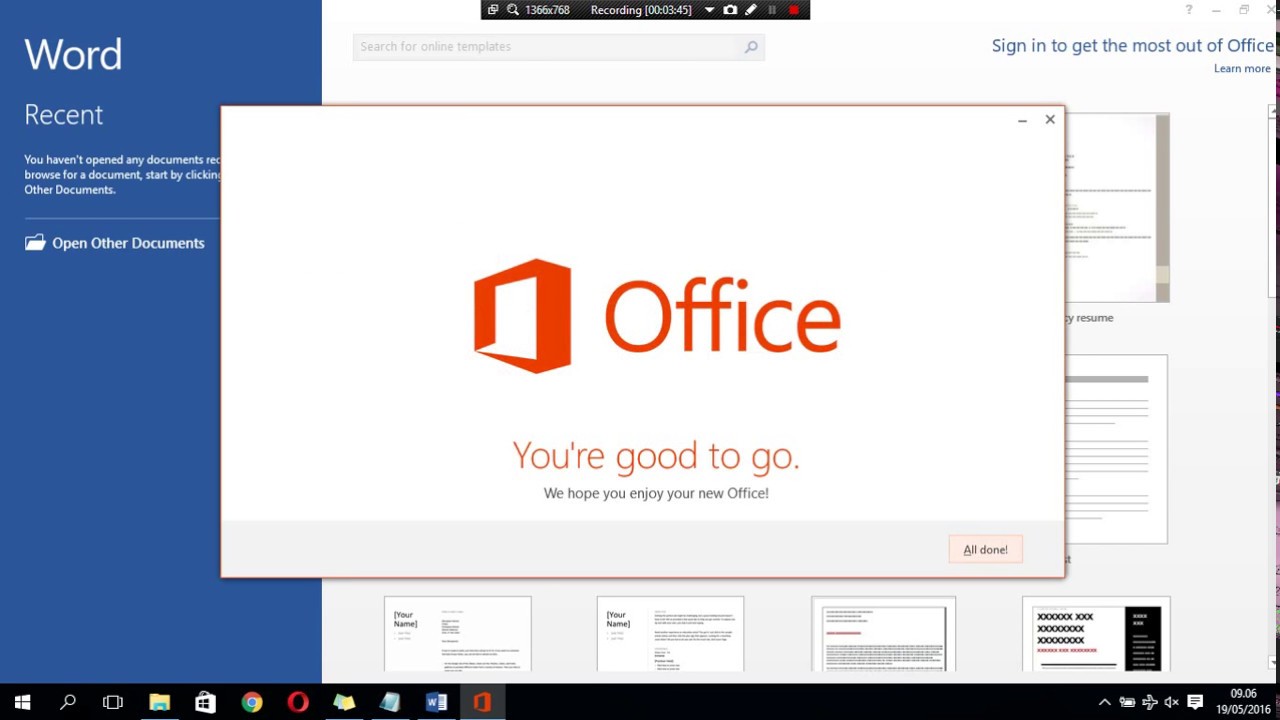Click the battery icon in system tray
Viewport: 1280px width, 720px height.
pyautogui.click(x=1127, y=702)
